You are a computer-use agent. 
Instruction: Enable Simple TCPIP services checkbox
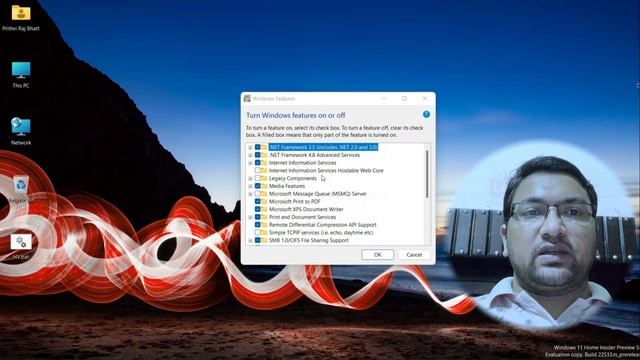(258, 232)
